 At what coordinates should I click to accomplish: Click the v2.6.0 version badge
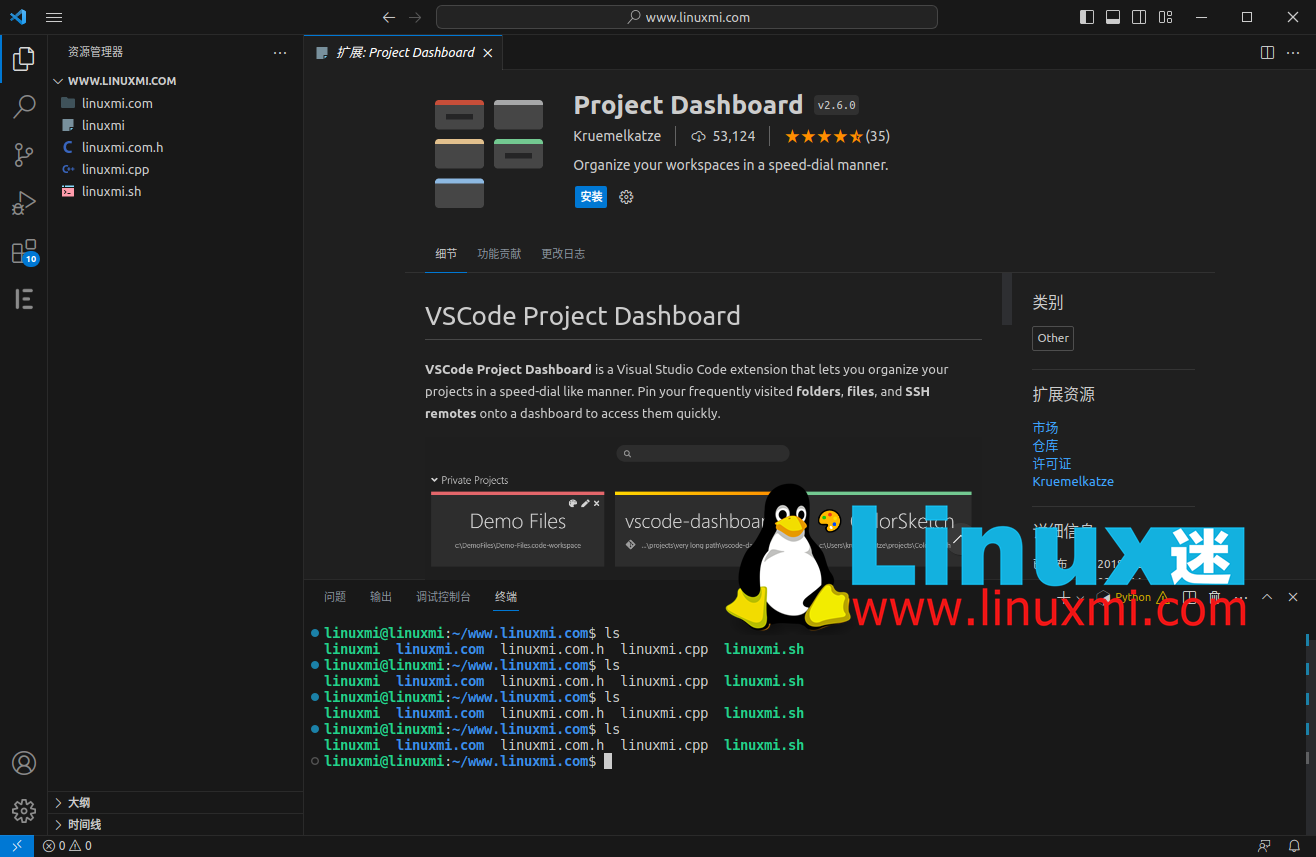pyautogui.click(x=837, y=105)
